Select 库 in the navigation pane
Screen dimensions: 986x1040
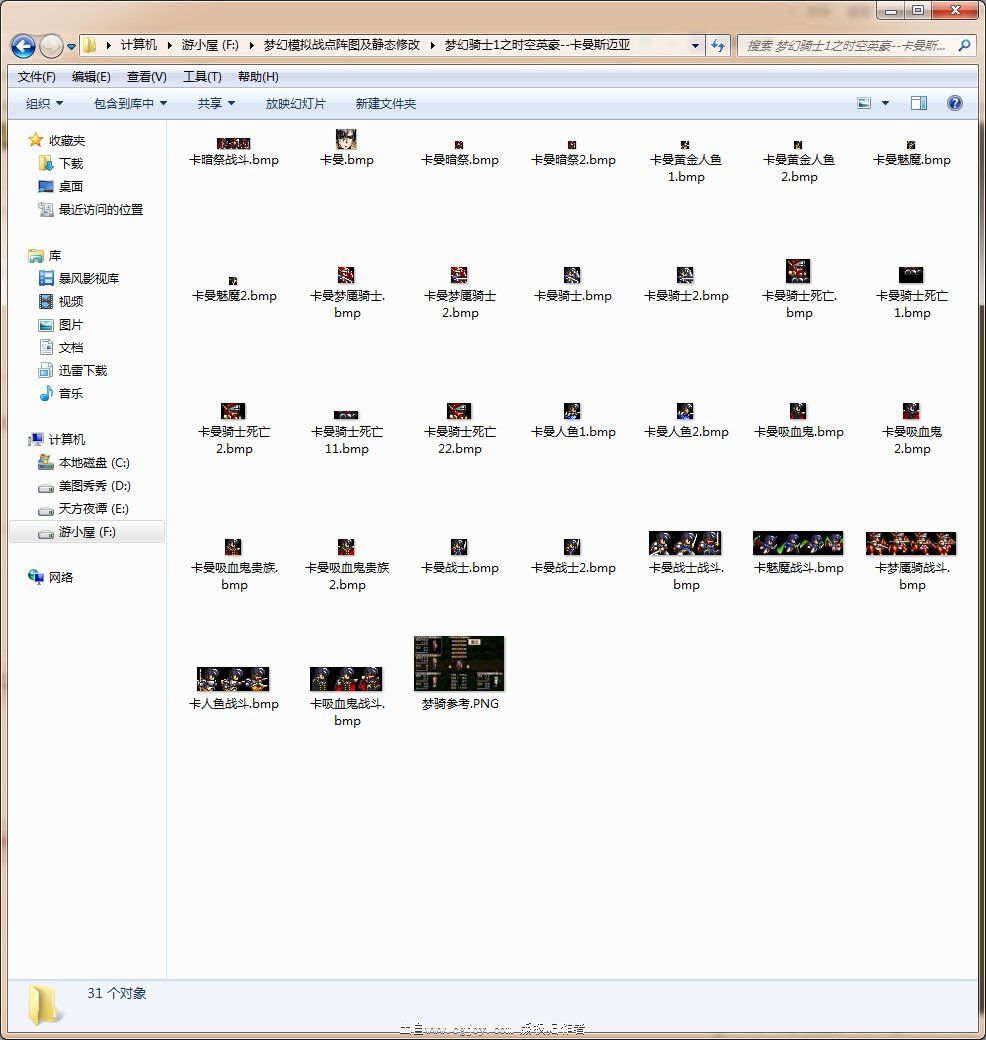tap(45, 255)
